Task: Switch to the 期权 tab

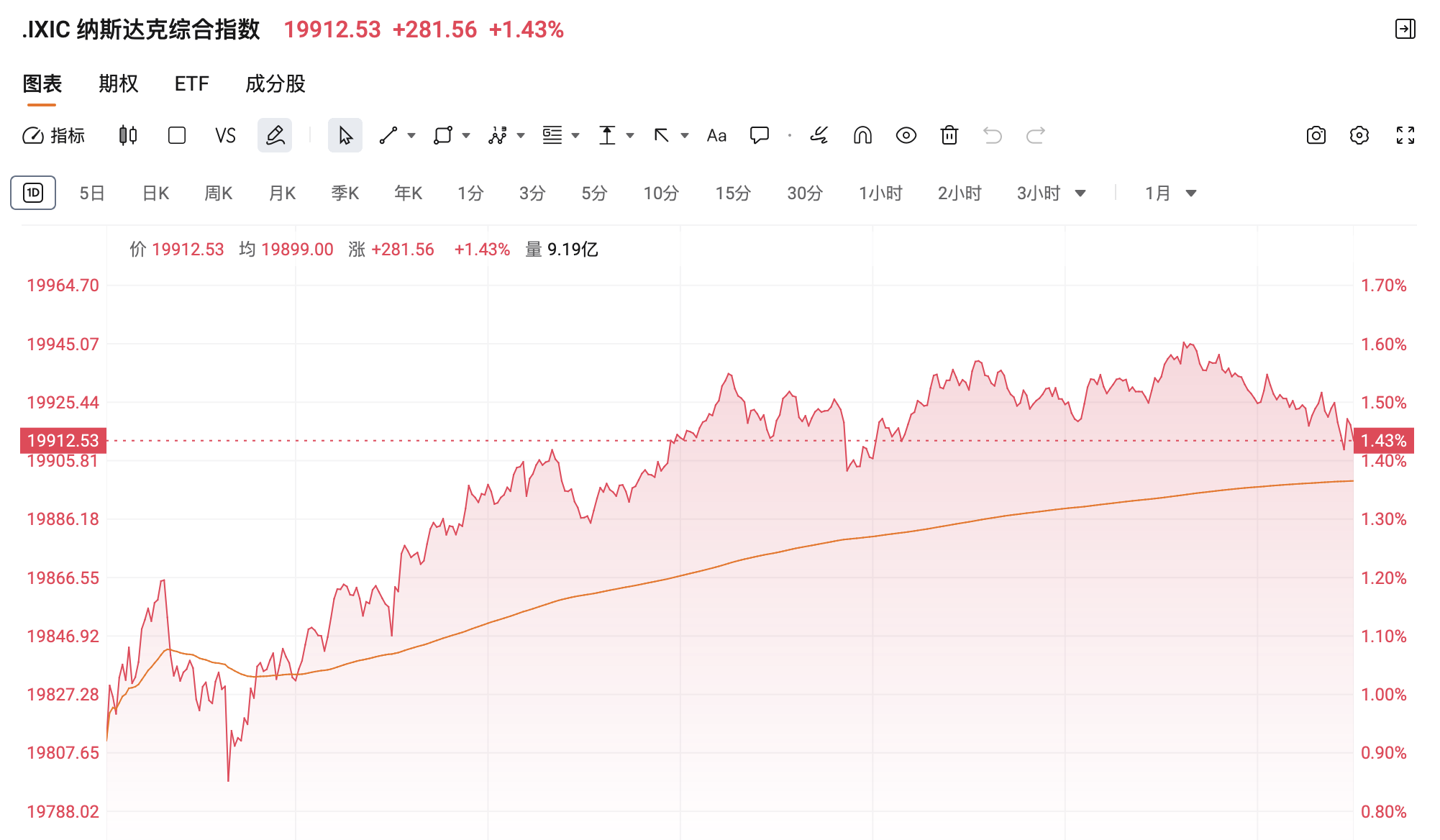Action: click(x=119, y=84)
